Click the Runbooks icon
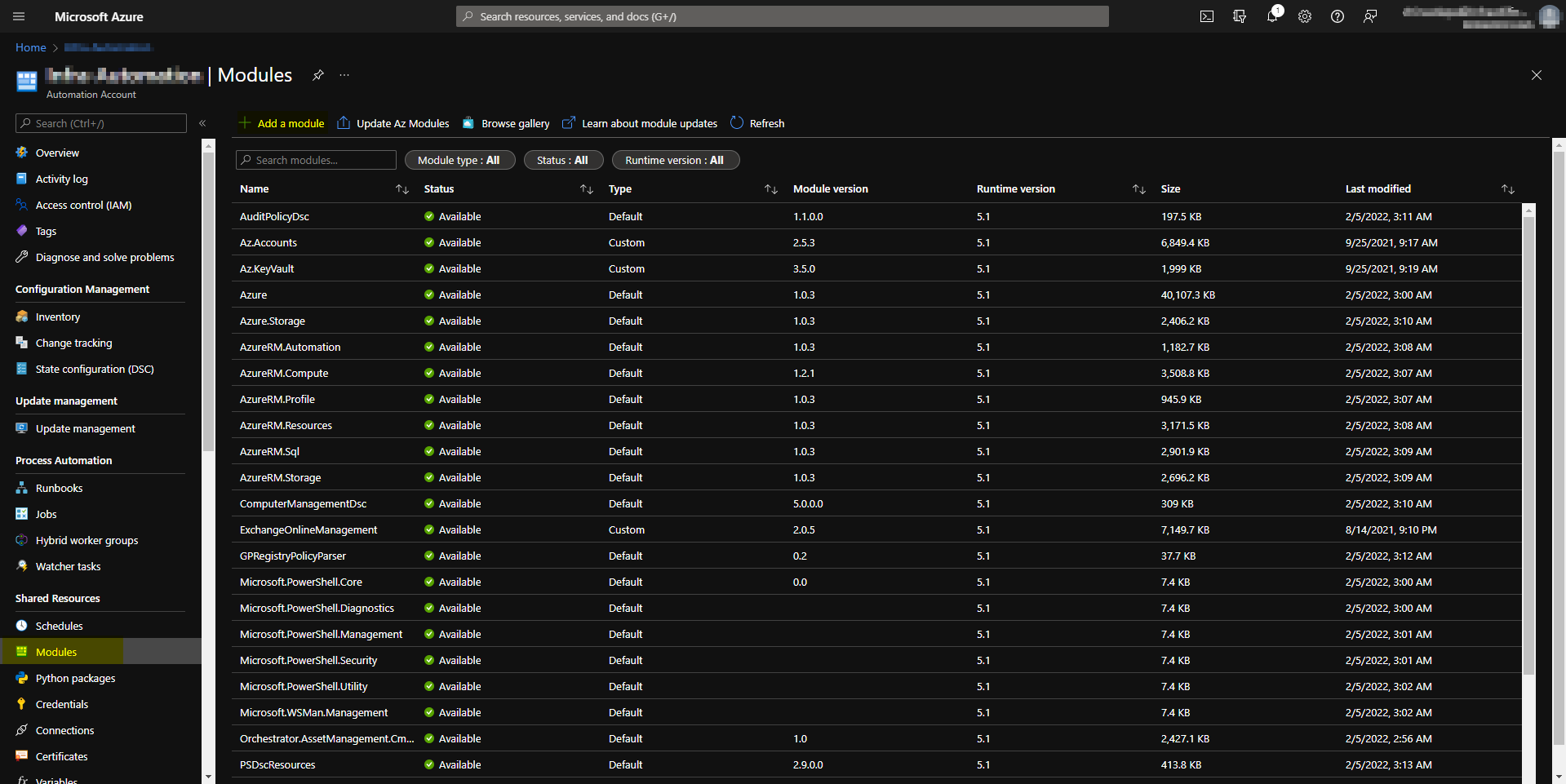Viewport: 1566px width, 784px height. pos(22,488)
